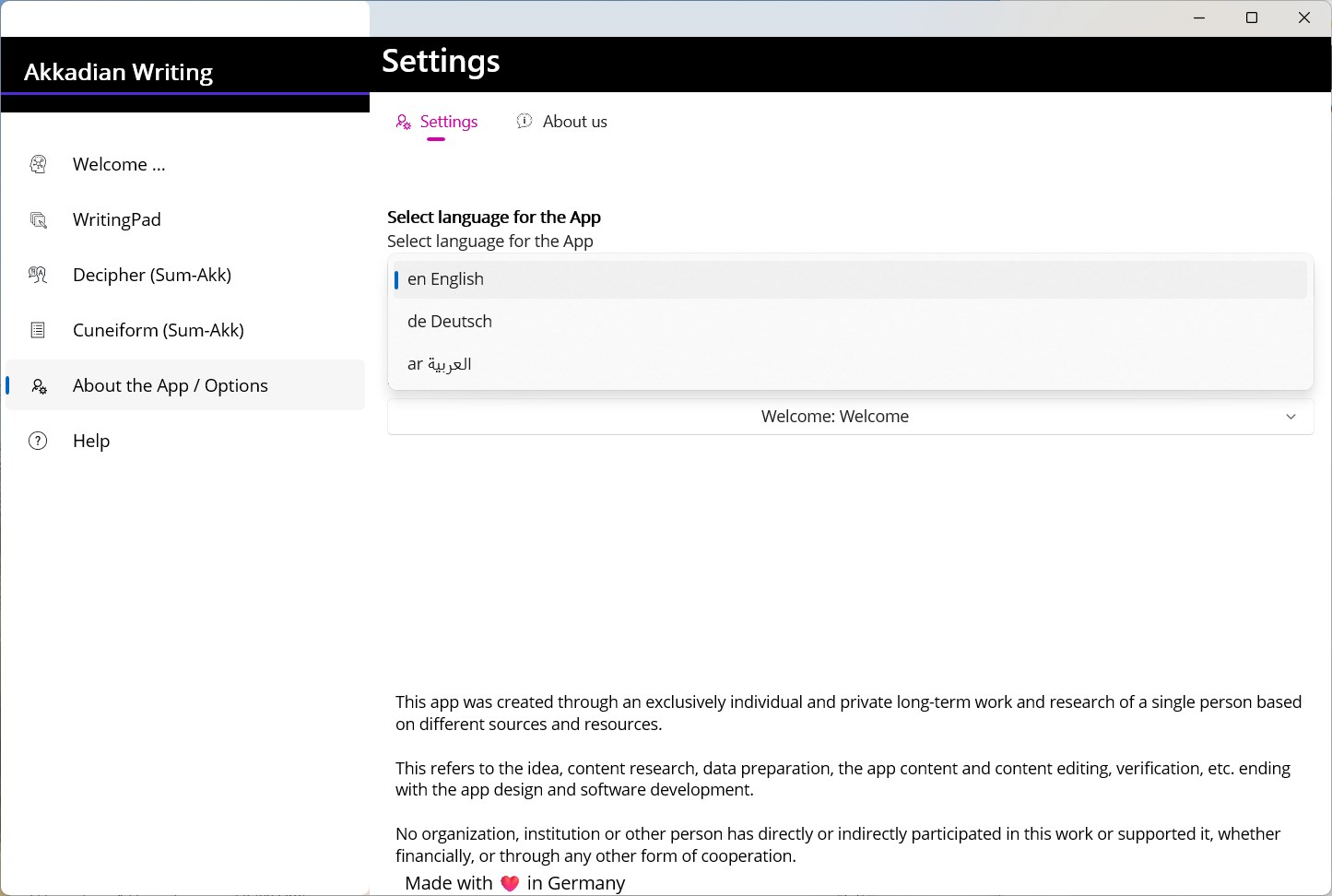Go to Decipher (Sum-Akk) page
The height and width of the screenshot is (896, 1332).
click(x=152, y=275)
